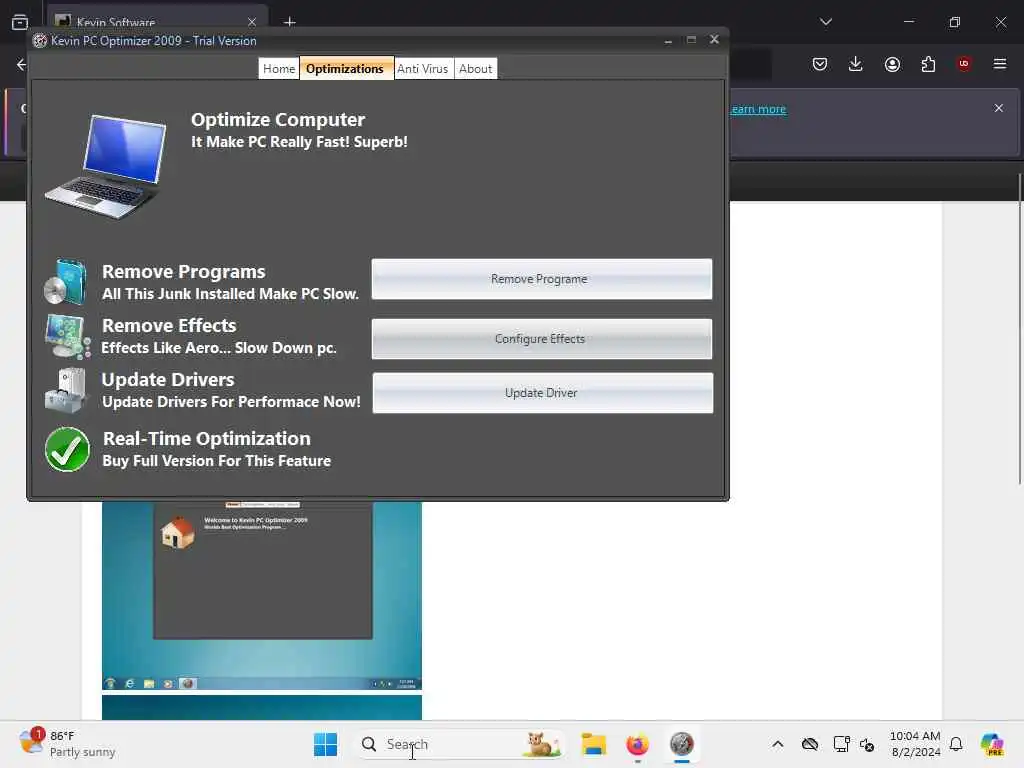Open Firefox Pocket save icon
This screenshot has width=1024, height=768.
820,64
